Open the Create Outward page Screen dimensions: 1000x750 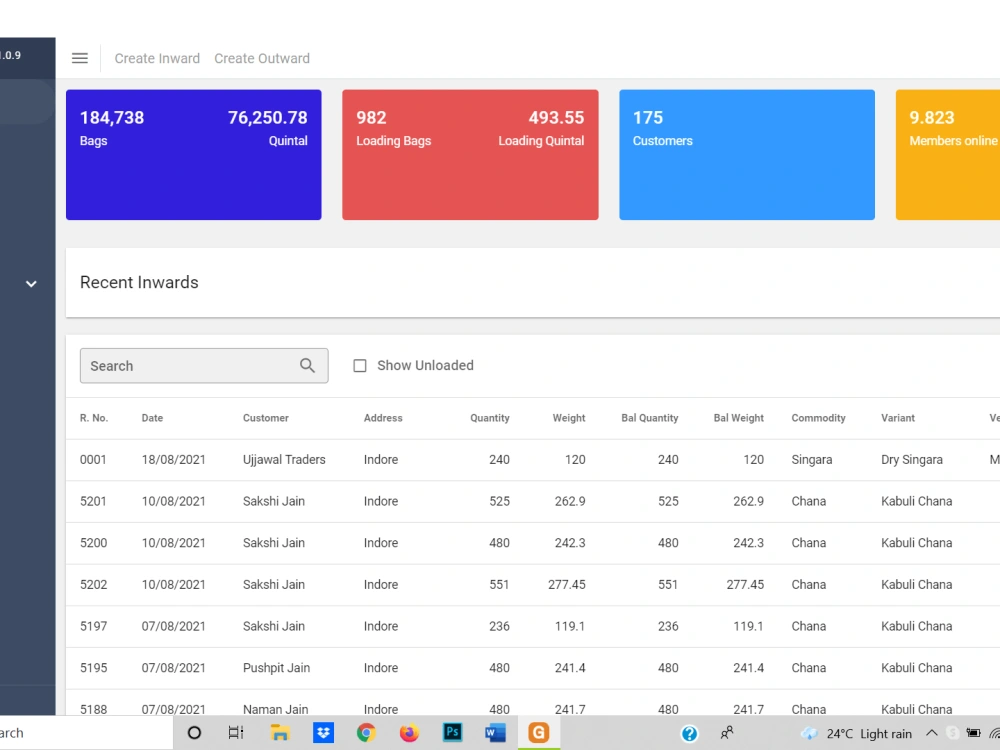pos(262,58)
